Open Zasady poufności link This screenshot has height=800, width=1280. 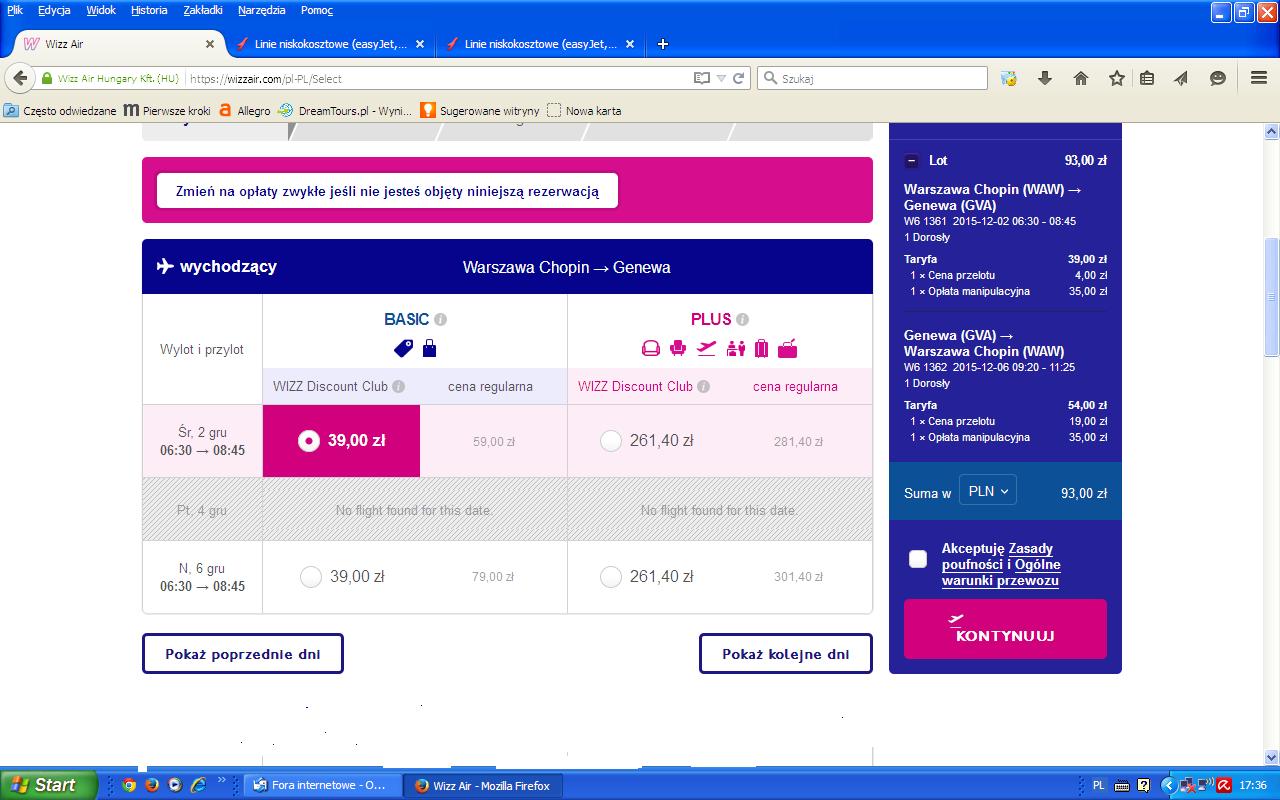(x=998, y=557)
